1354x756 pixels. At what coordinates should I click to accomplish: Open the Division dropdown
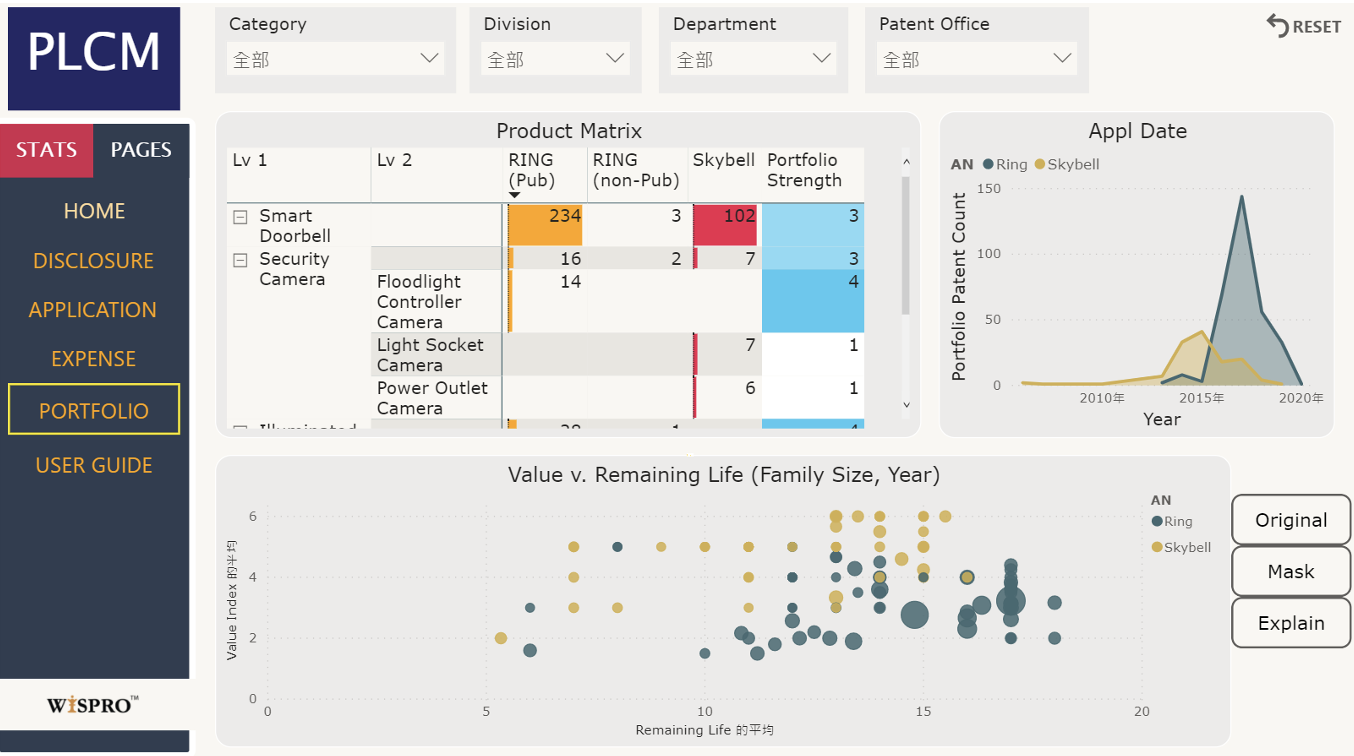tap(555, 59)
